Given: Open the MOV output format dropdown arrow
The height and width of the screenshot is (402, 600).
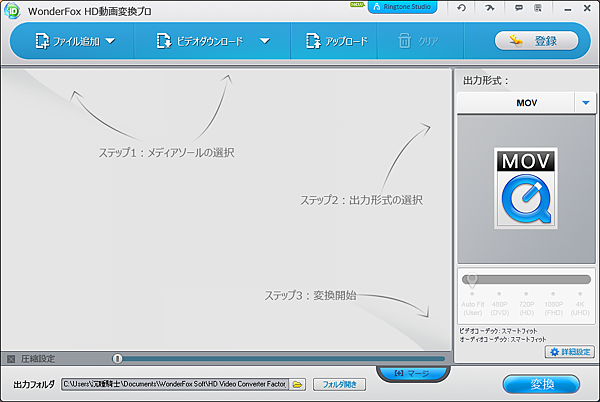Looking at the screenshot, I should pos(585,103).
